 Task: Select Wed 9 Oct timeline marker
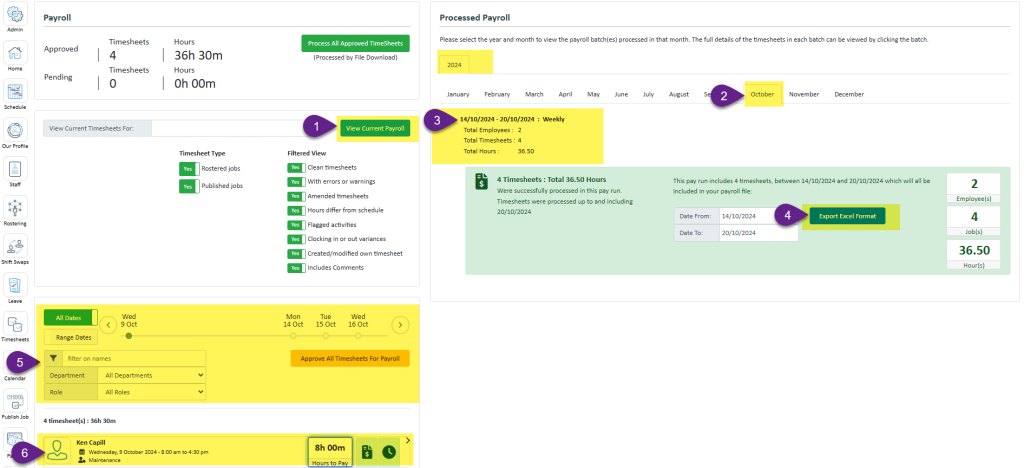[x=129, y=335]
